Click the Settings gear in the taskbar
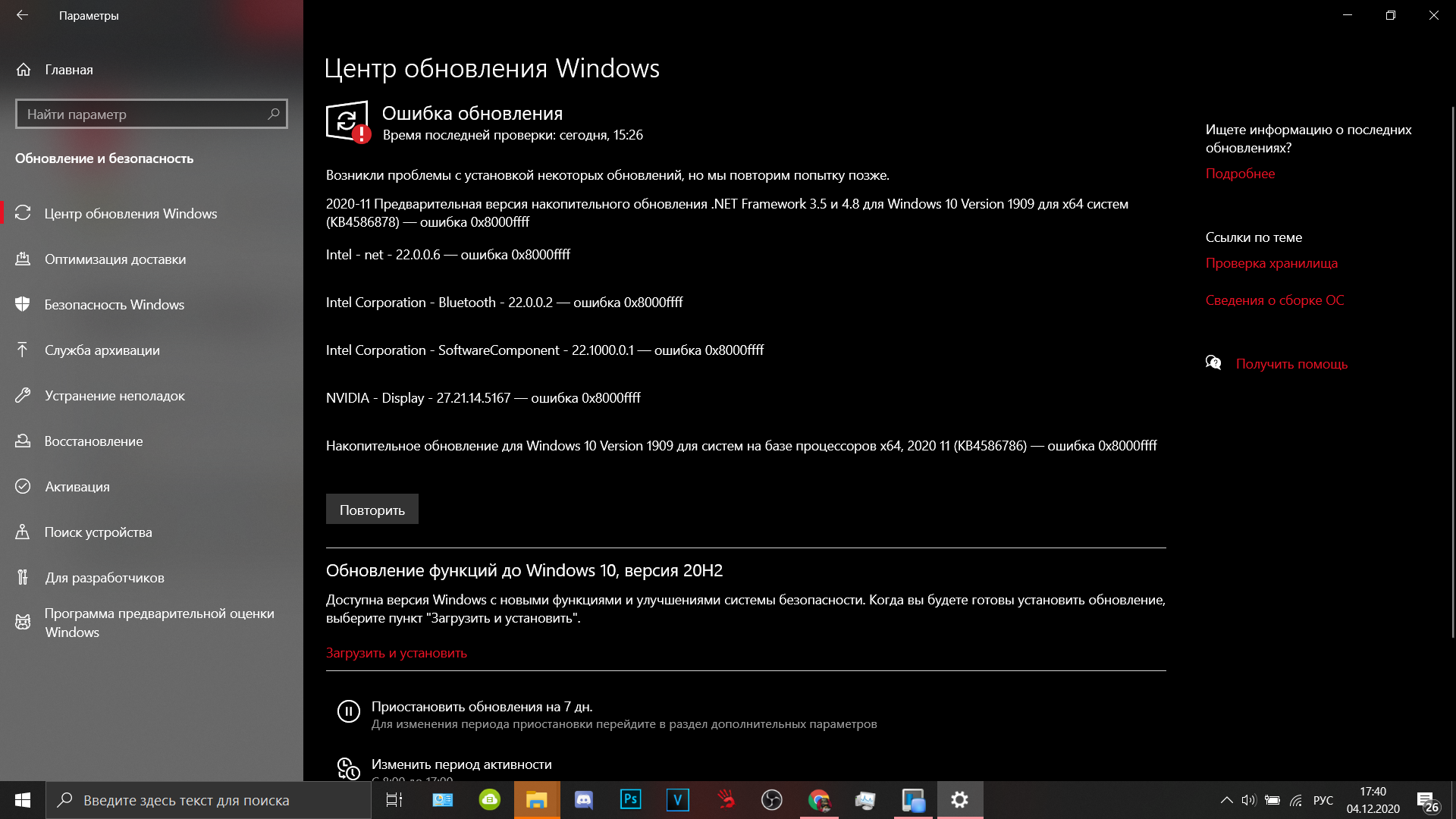1456x819 pixels. 960,800
